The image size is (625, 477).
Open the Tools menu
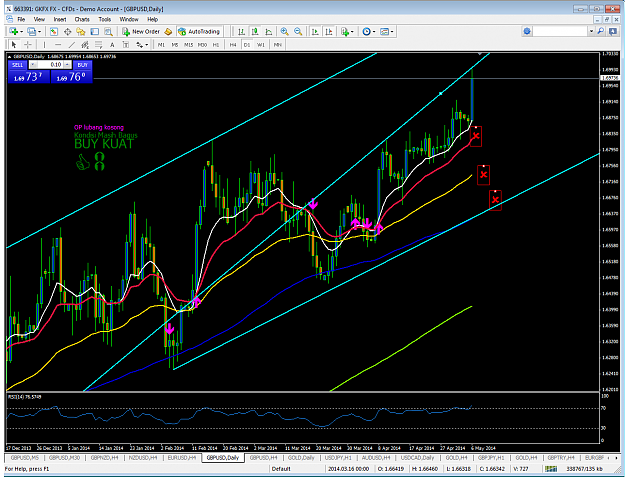pyautogui.click(x=105, y=19)
